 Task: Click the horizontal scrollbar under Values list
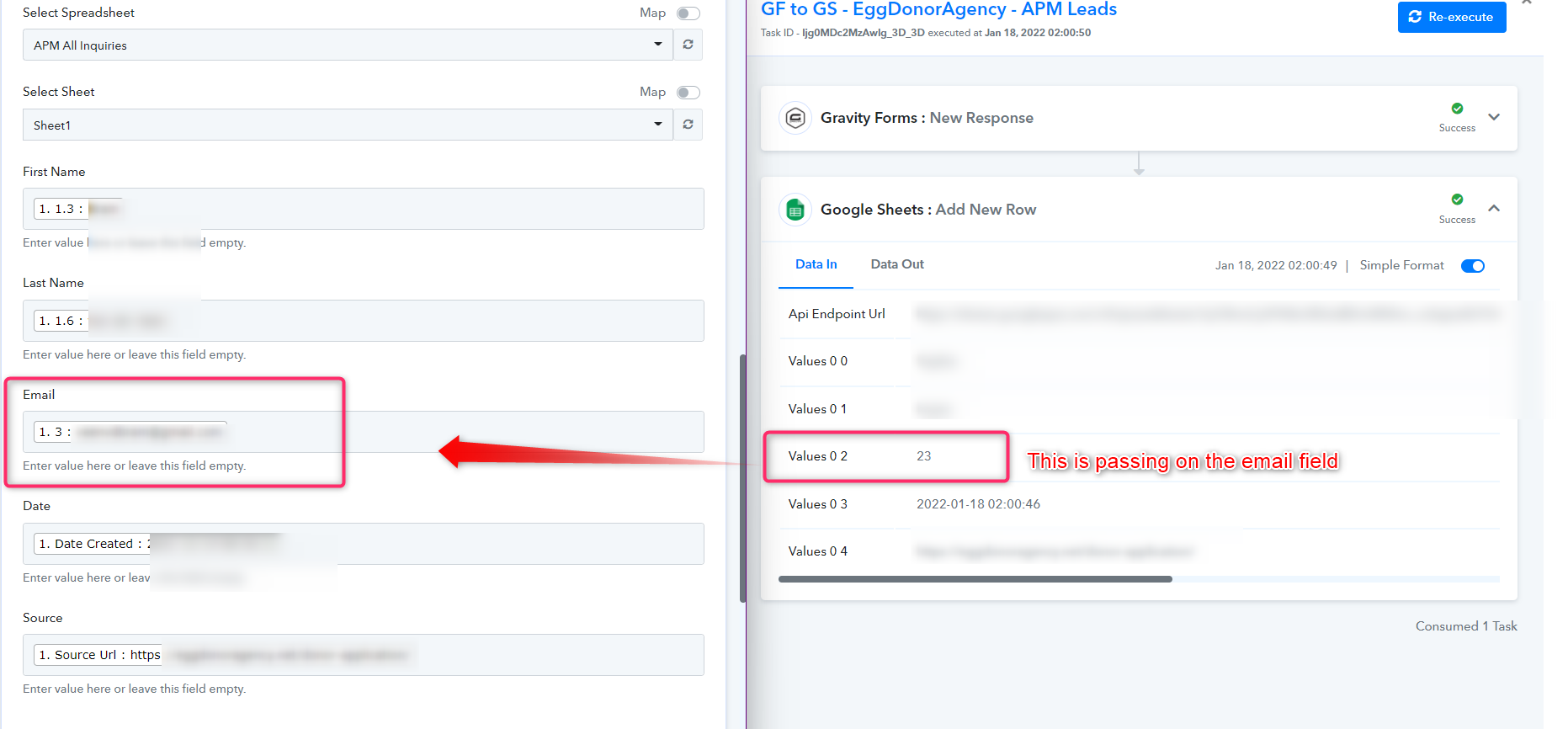coord(975,579)
